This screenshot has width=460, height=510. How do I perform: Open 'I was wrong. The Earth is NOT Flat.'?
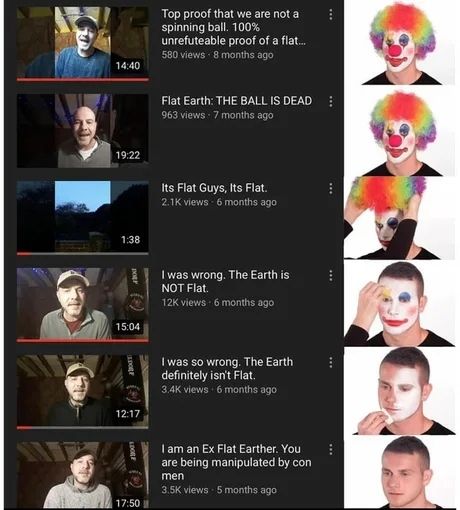[x=225, y=281]
